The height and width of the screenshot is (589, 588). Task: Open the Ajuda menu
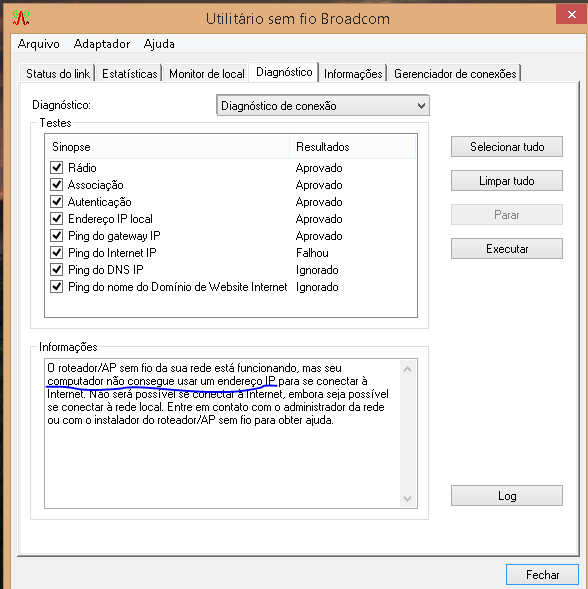point(159,44)
